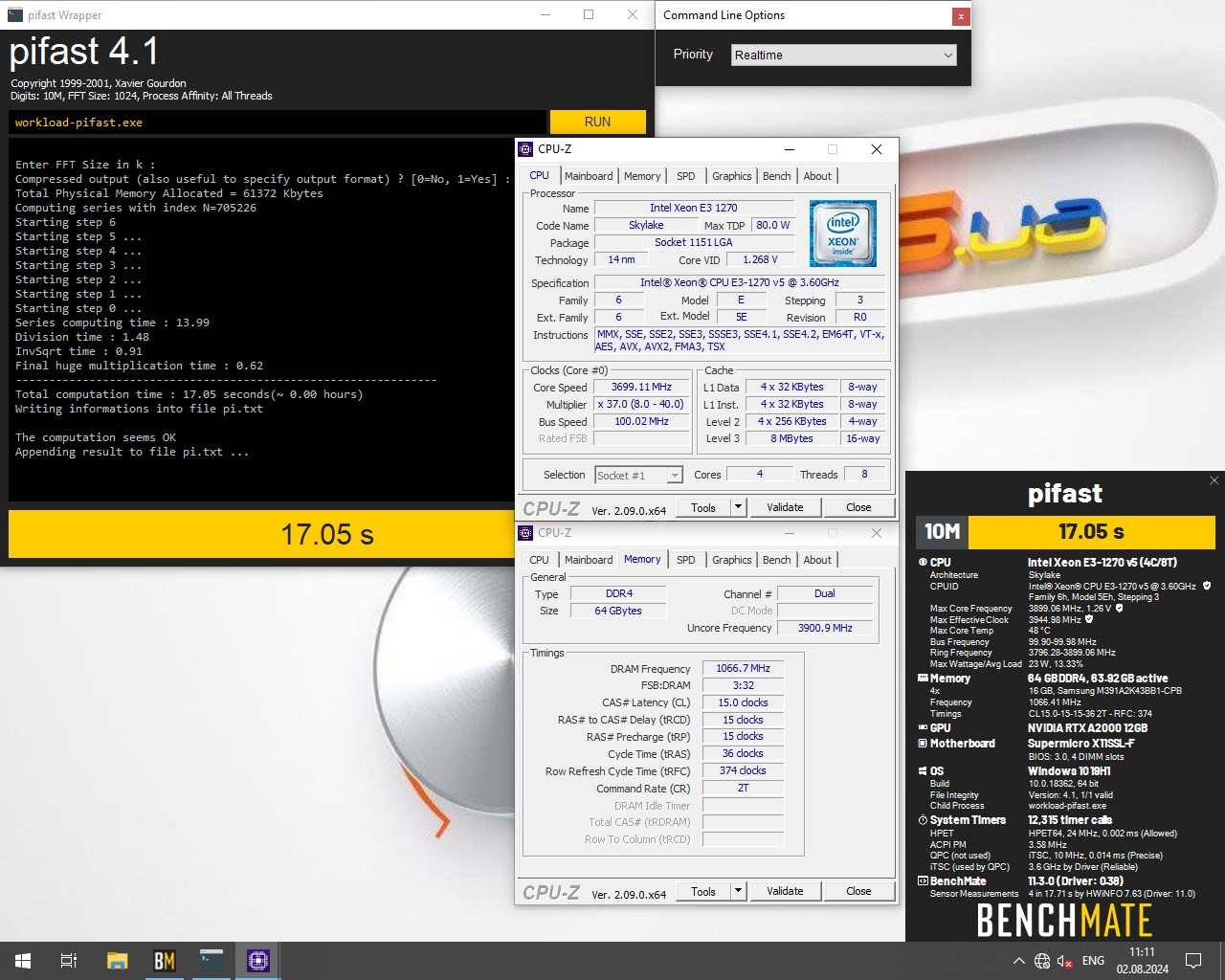Click the yellow RUN button

coord(598,122)
